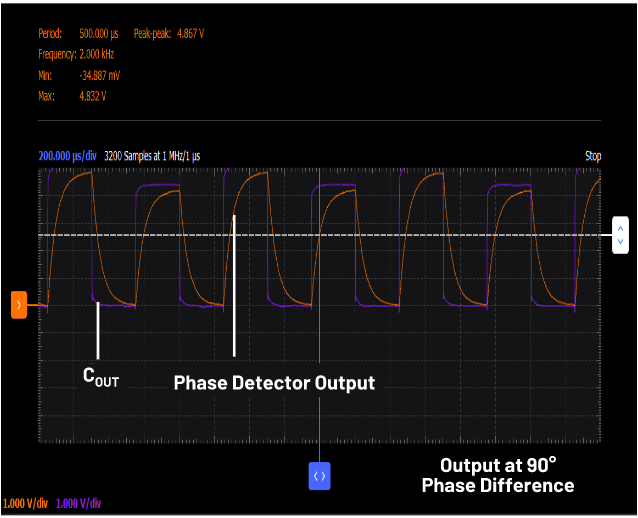Click the Period 500.000 µs measurement
The image size is (638, 518).
click(x=78, y=33)
